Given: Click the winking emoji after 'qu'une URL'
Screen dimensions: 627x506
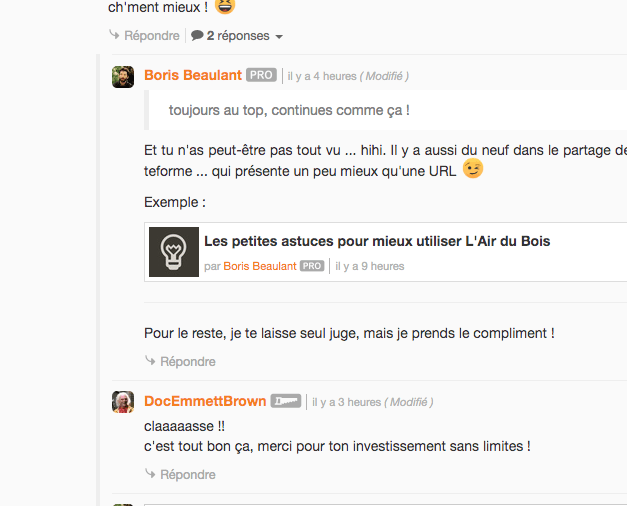Looking at the screenshot, I should pyautogui.click(x=473, y=168).
